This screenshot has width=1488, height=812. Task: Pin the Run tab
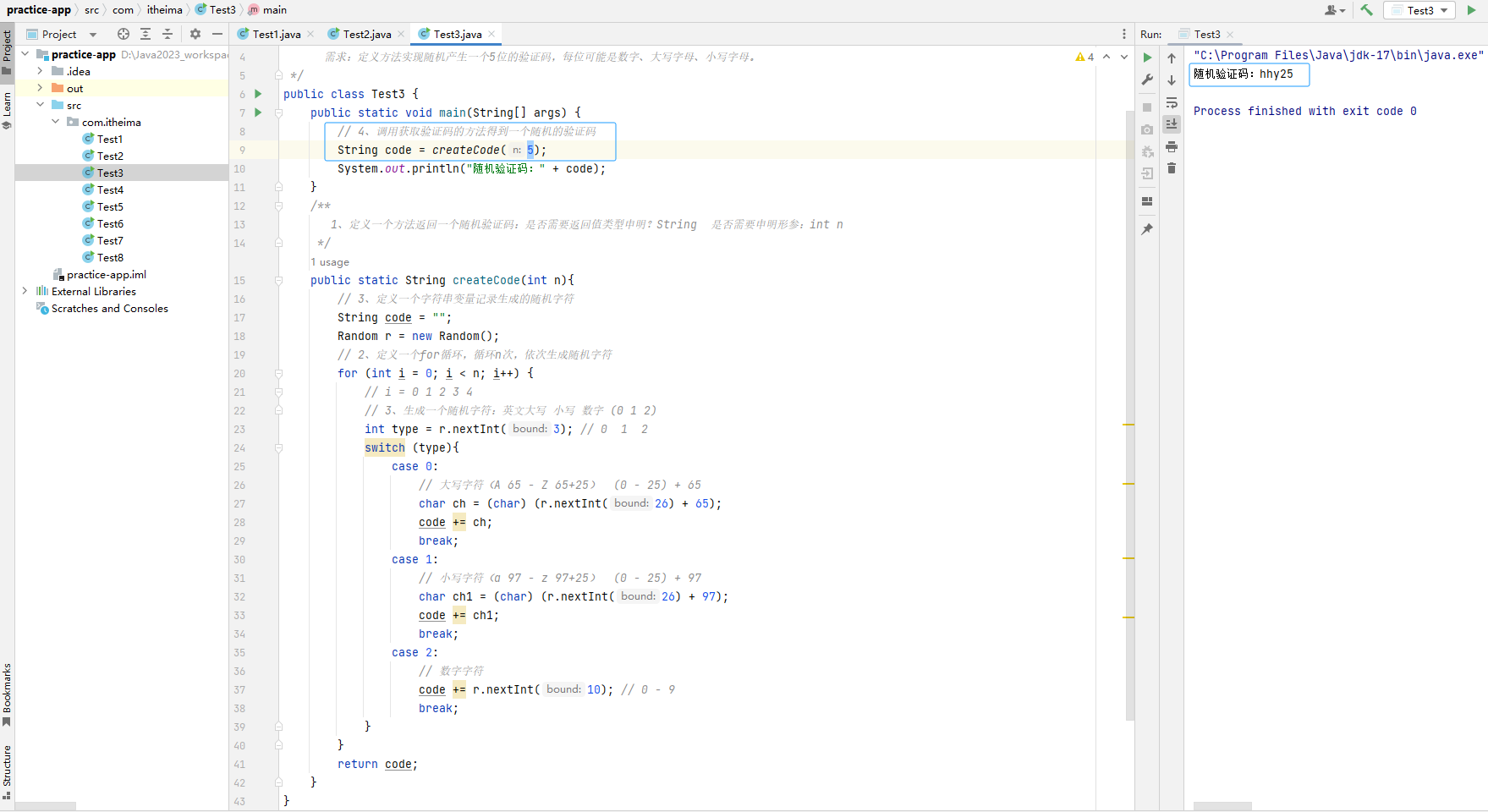[x=1147, y=229]
